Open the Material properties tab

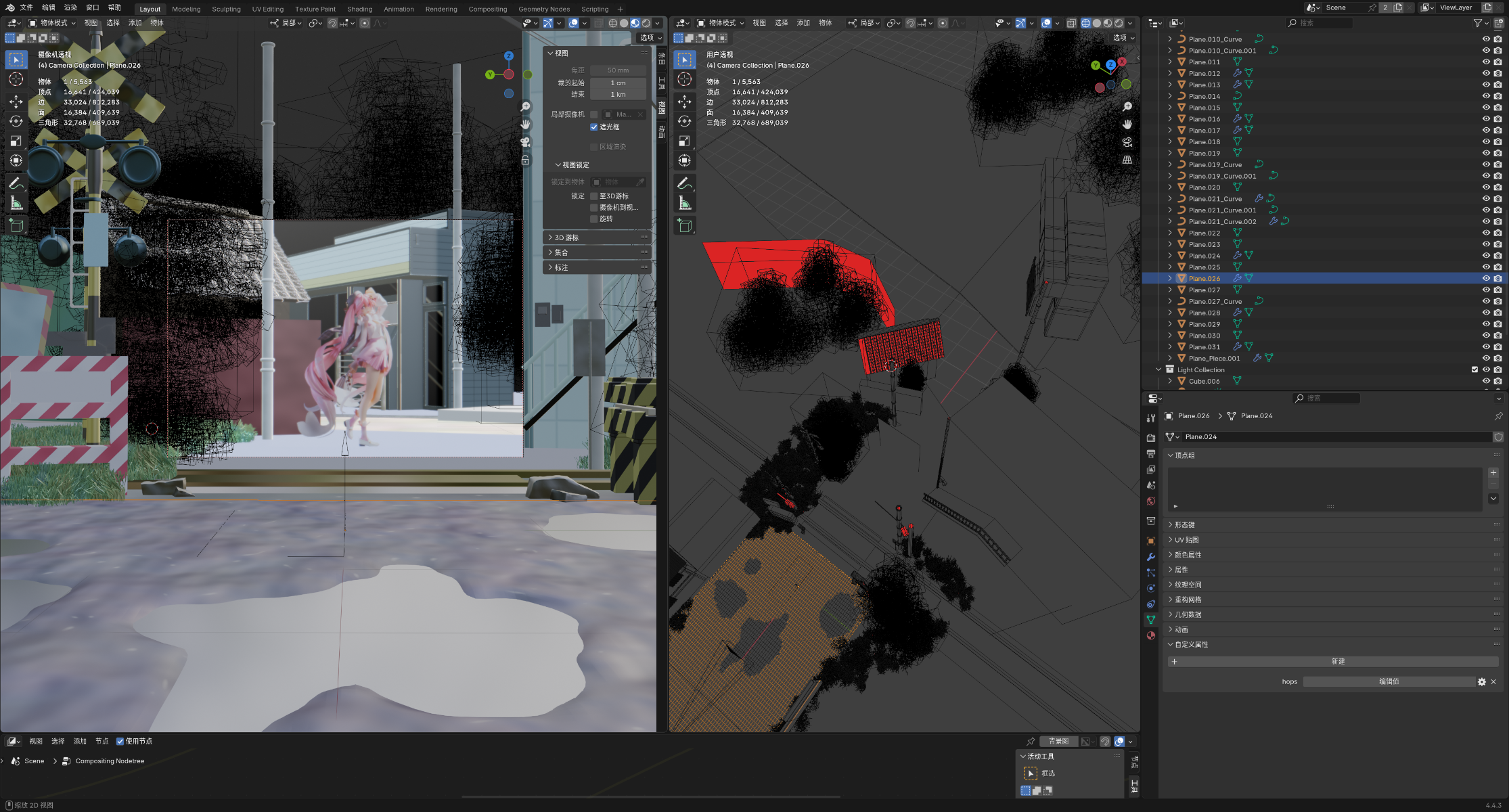(1151, 635)
